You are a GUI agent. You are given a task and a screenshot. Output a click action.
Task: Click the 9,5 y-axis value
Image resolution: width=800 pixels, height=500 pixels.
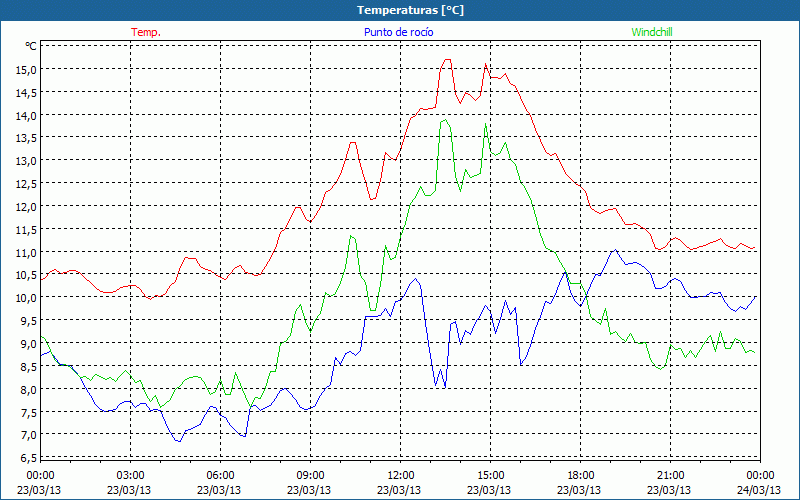click(x=29, y=320)
